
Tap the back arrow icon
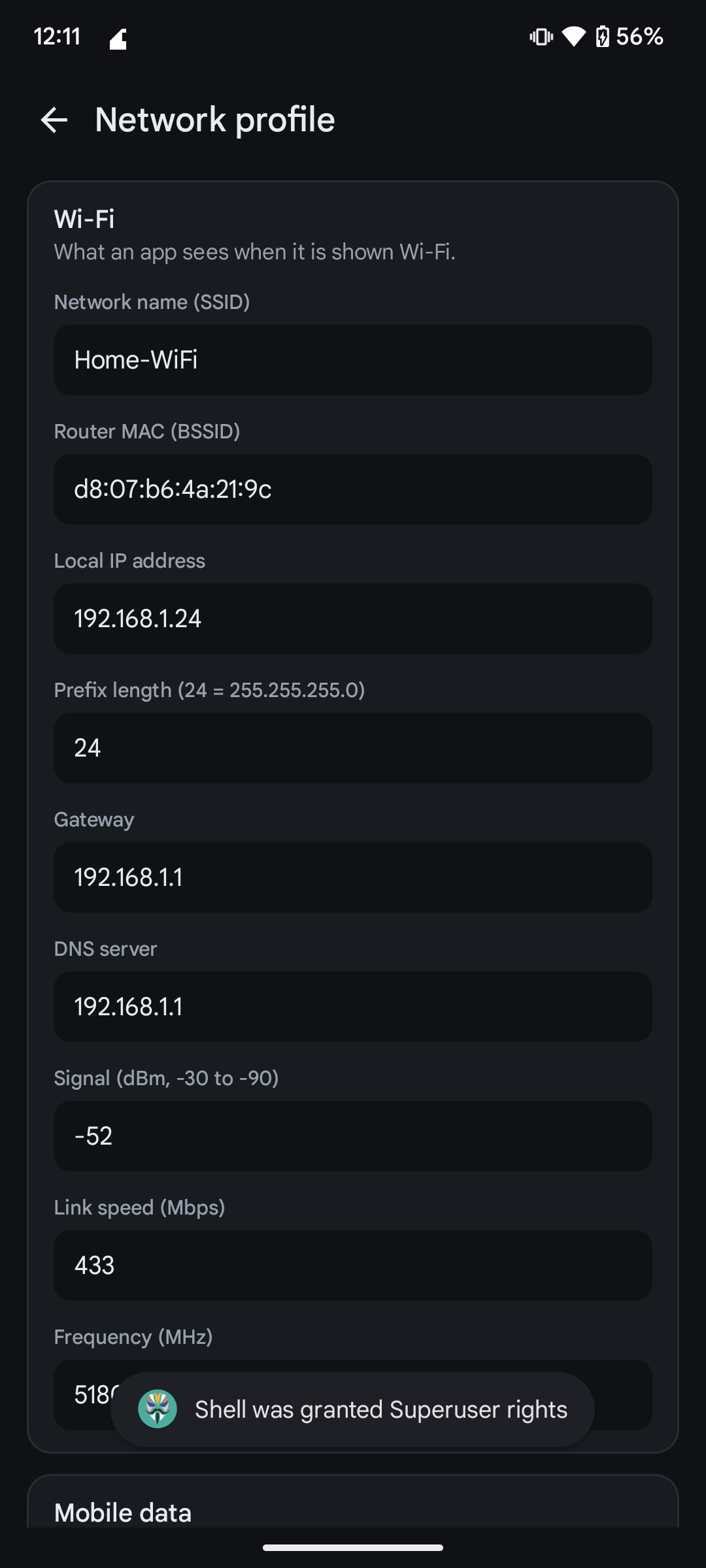54,120
